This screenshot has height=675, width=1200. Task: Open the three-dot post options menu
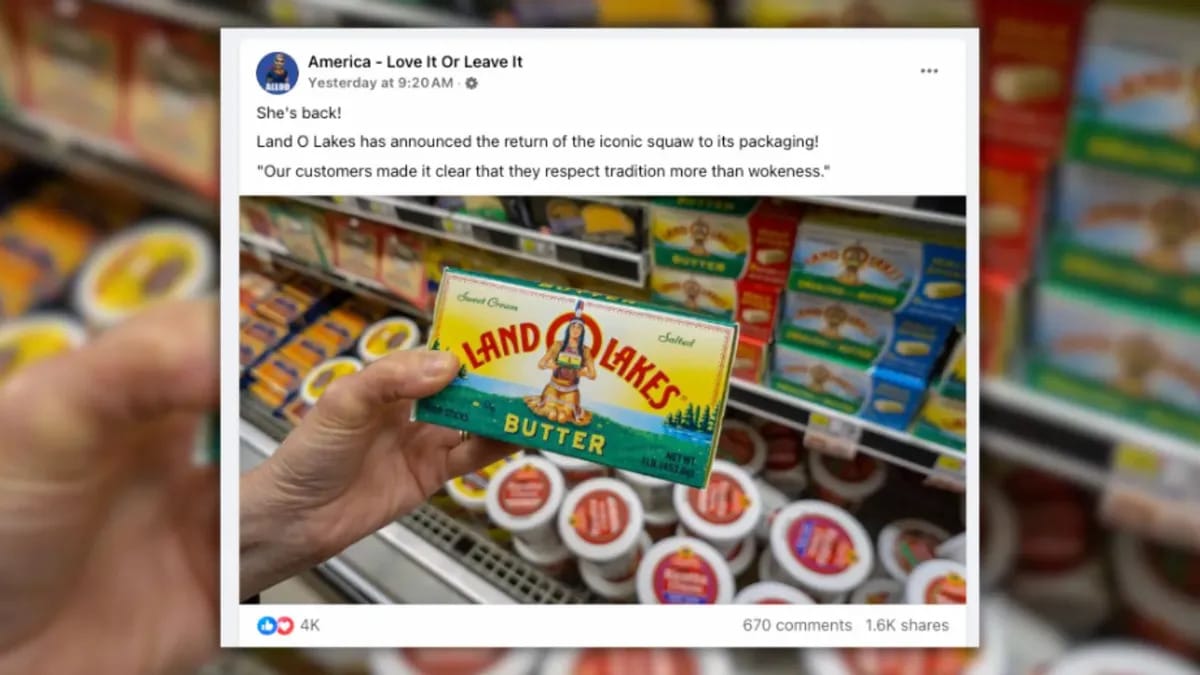click(x=929, y=70)
